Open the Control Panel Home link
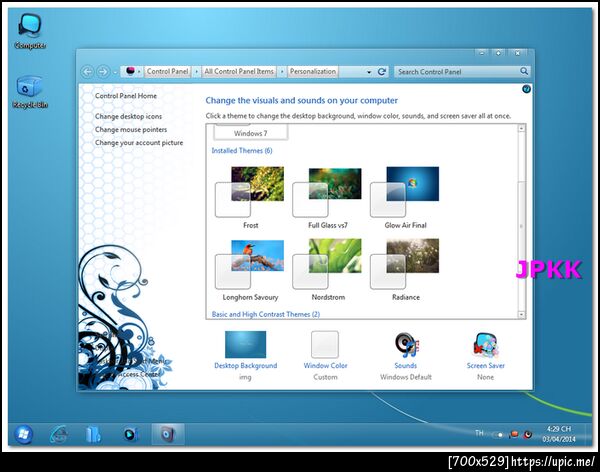This screenshot has height=472, width=600. click(126, 96)
